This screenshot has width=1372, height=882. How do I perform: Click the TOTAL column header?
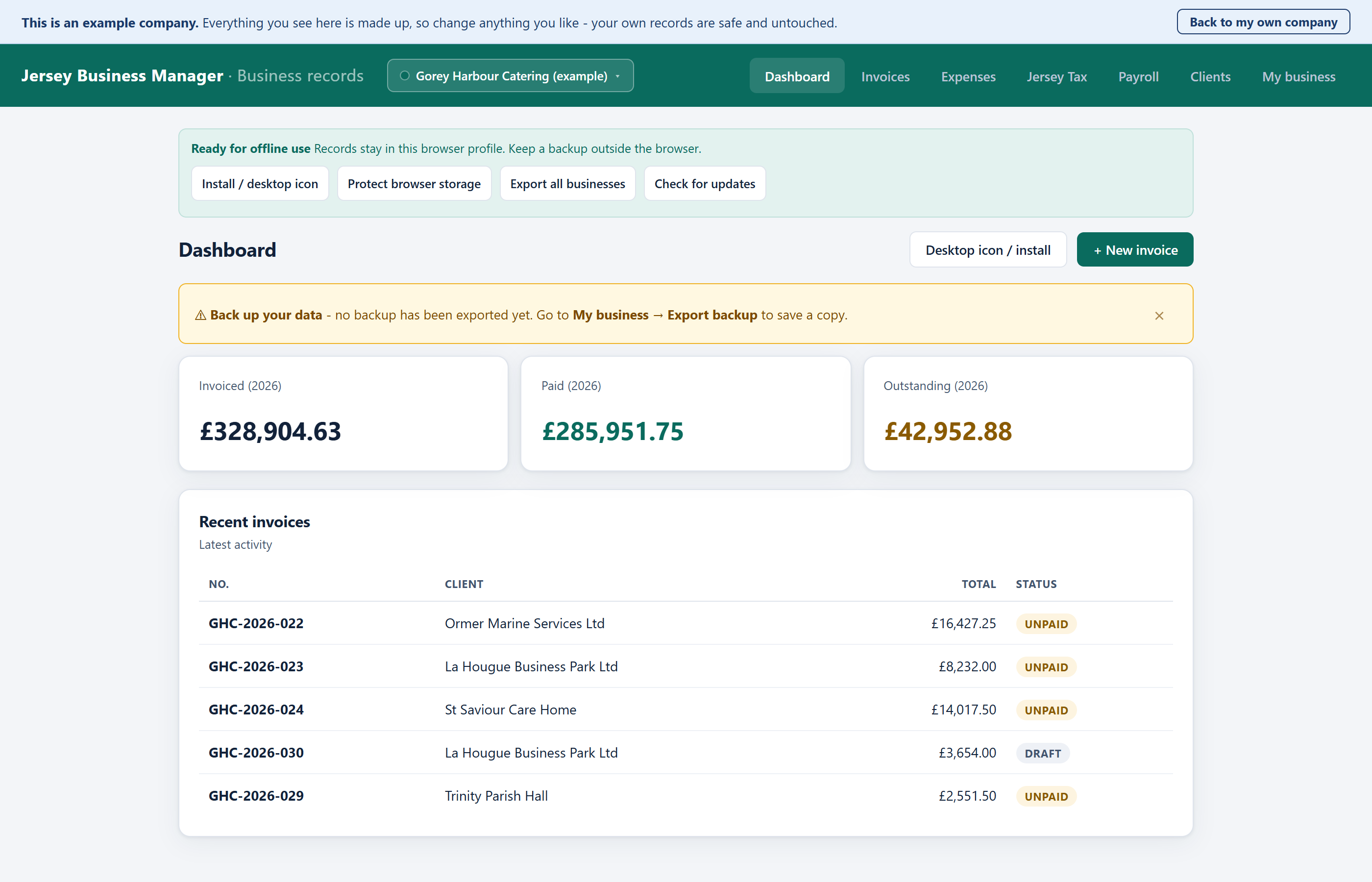979,584
